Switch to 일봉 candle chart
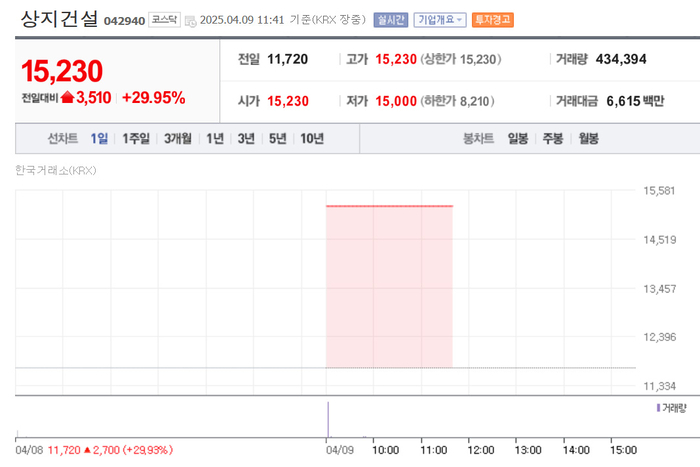The height and width of the screenshot is (467, 700). pyautogui.click(x=518, y=138)
